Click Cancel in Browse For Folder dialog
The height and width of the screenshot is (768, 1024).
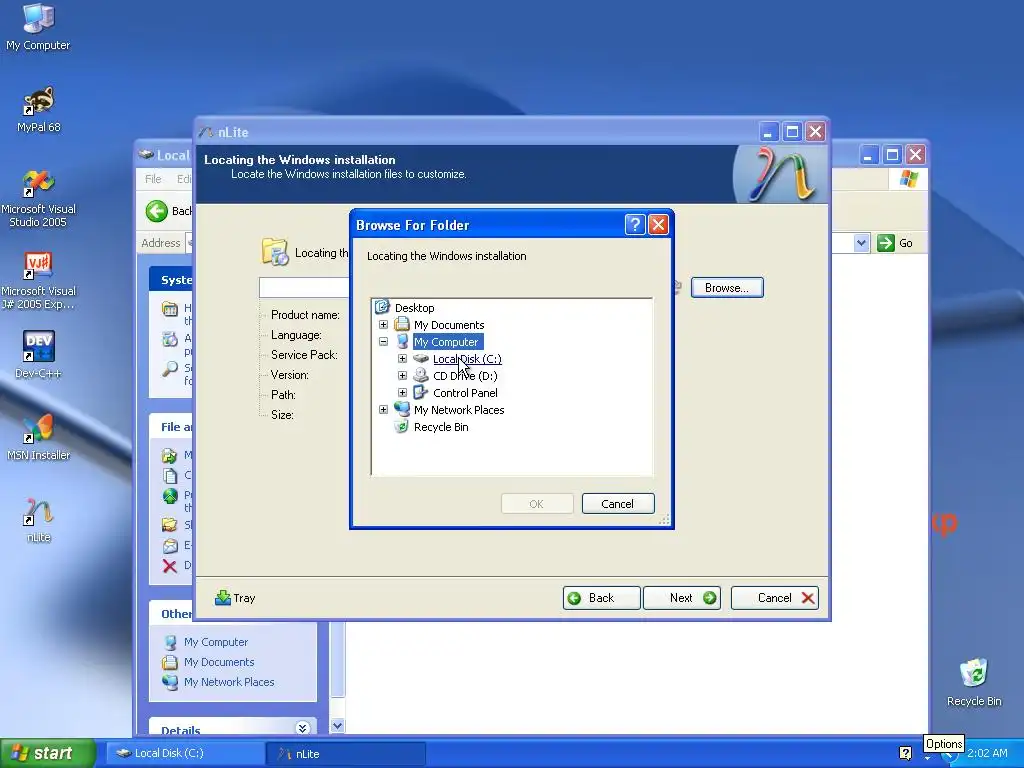(618, 504)
